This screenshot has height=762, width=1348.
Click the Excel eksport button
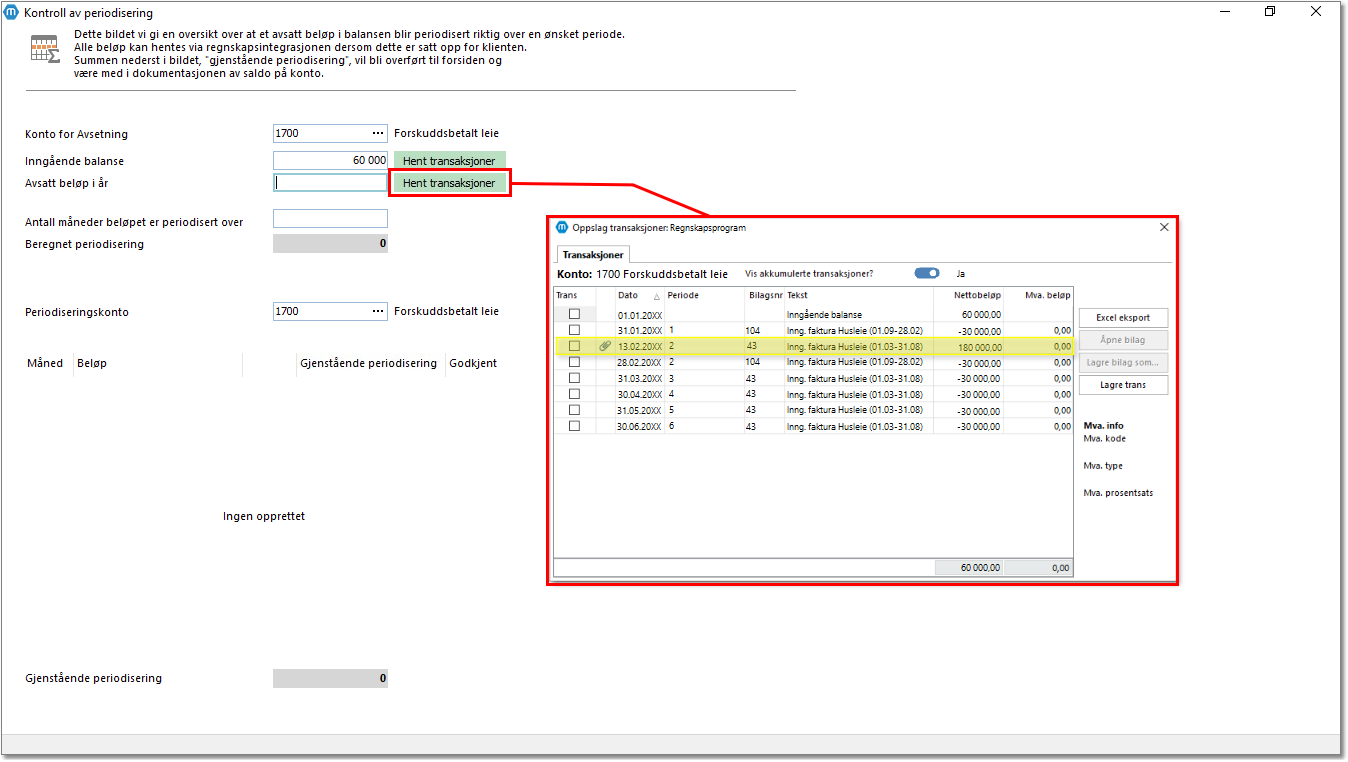point(1123,318)
